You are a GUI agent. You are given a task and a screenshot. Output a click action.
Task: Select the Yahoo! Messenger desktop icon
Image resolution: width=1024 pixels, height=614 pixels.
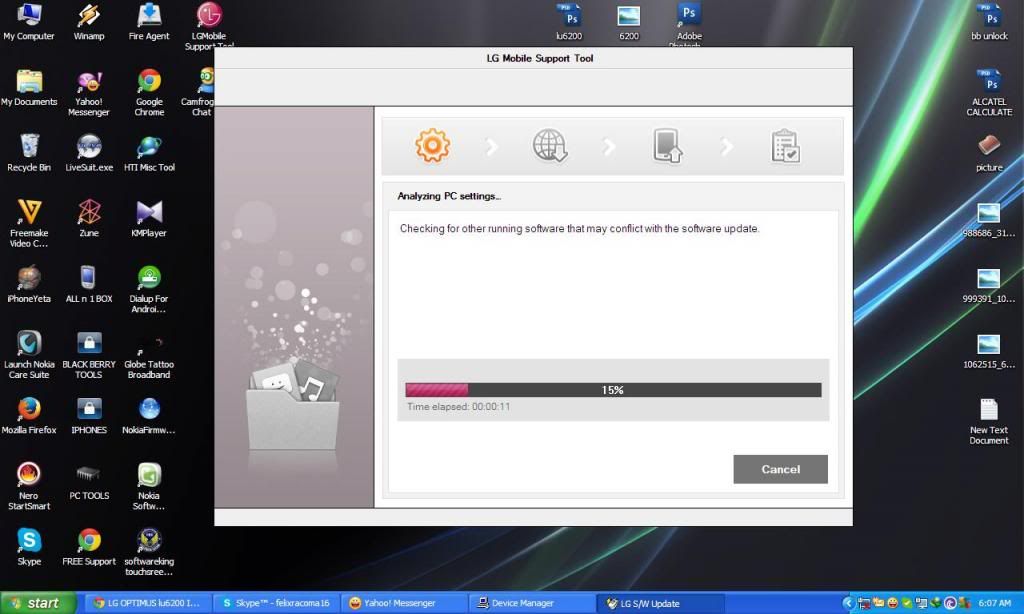(x=89, y=93)
